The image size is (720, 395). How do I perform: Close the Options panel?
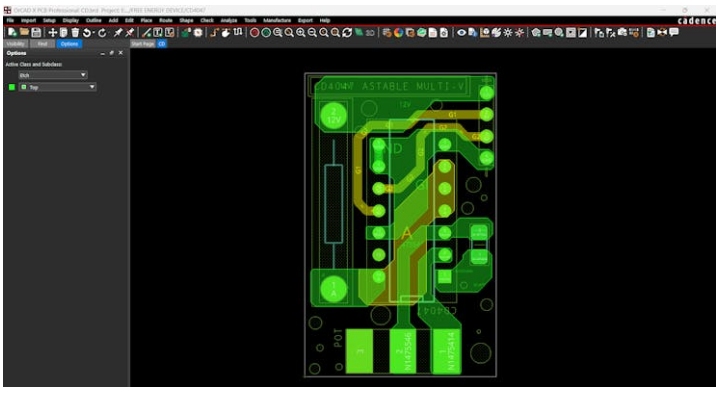121,53
